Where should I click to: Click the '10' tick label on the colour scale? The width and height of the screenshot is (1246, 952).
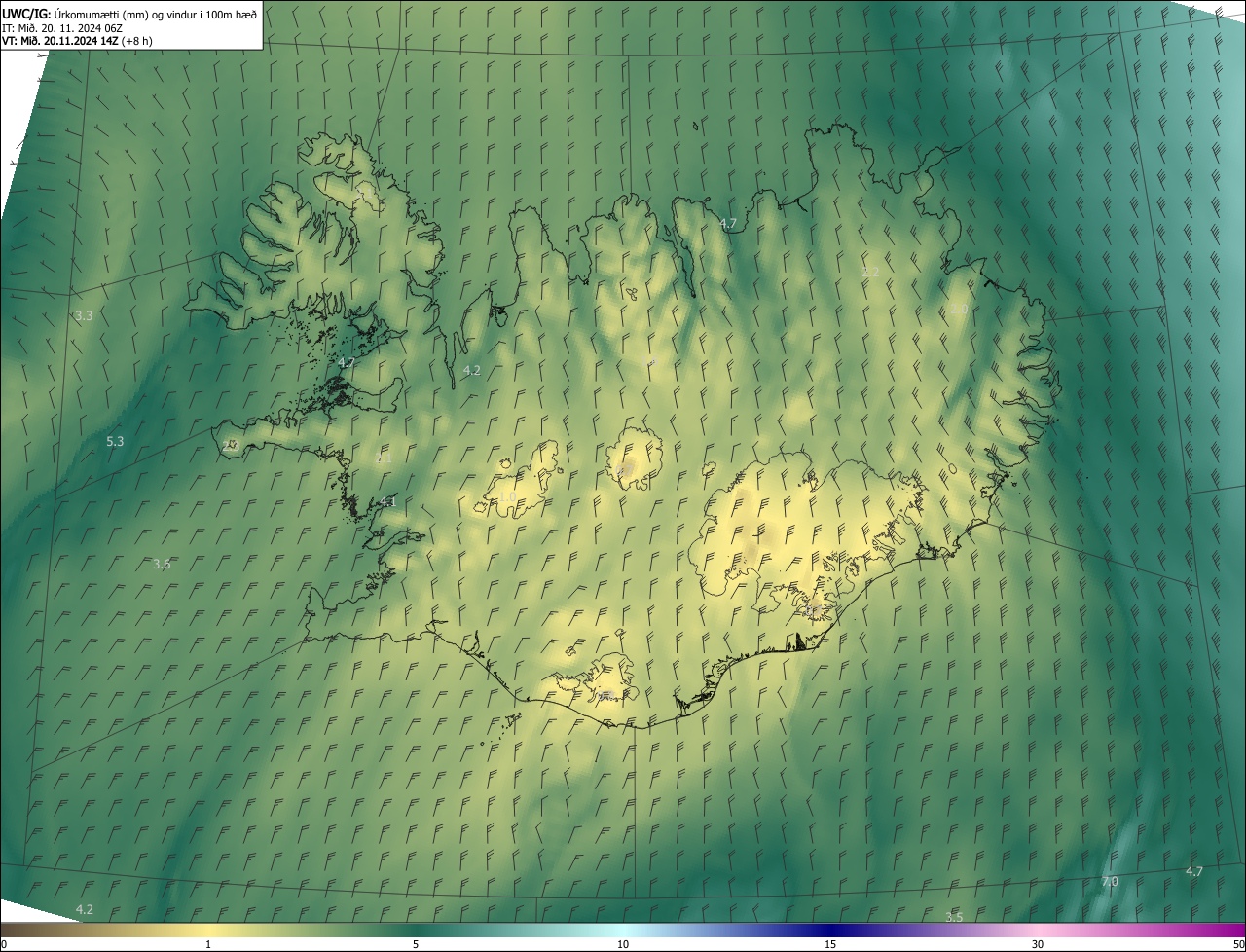click(x=623, y=944)
